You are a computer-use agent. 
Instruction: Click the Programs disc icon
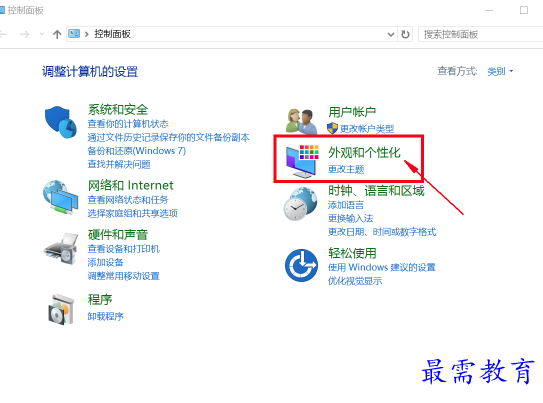pyautogui.click(x=61, y=310)
